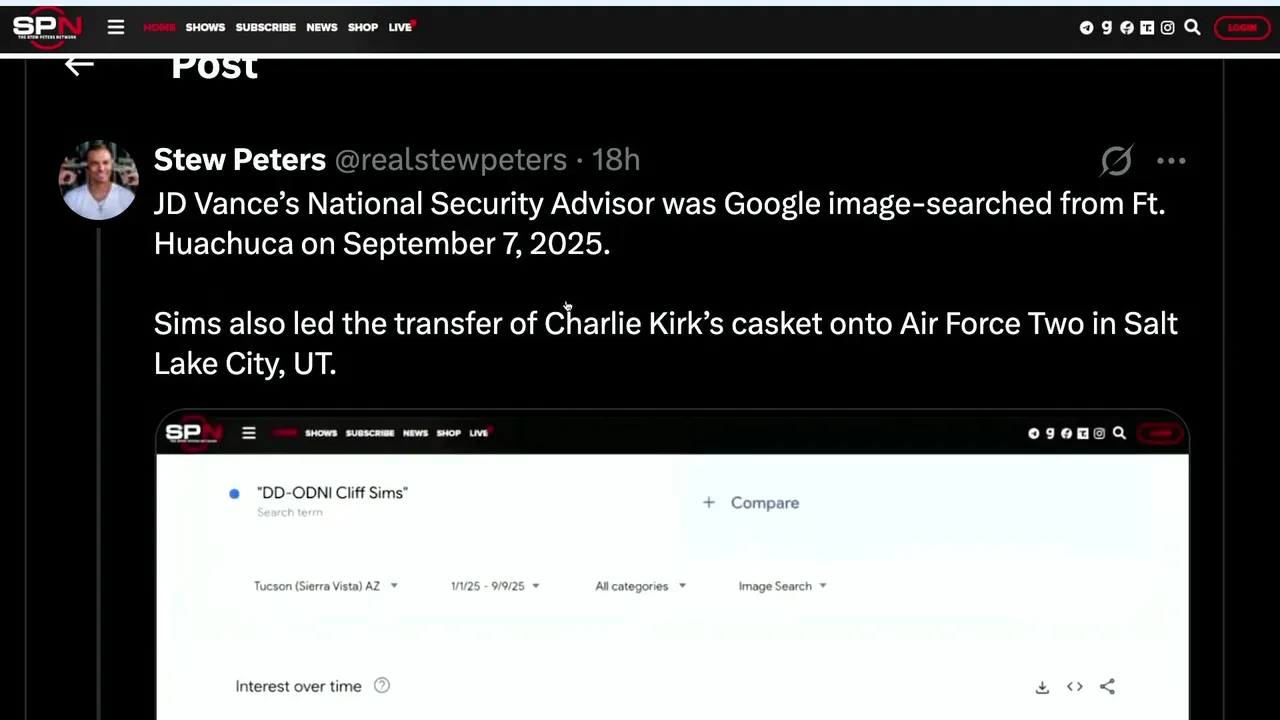Share the Interest over time chart
The height and width of the screenshot is (720, 1280).
(1107, 686)
